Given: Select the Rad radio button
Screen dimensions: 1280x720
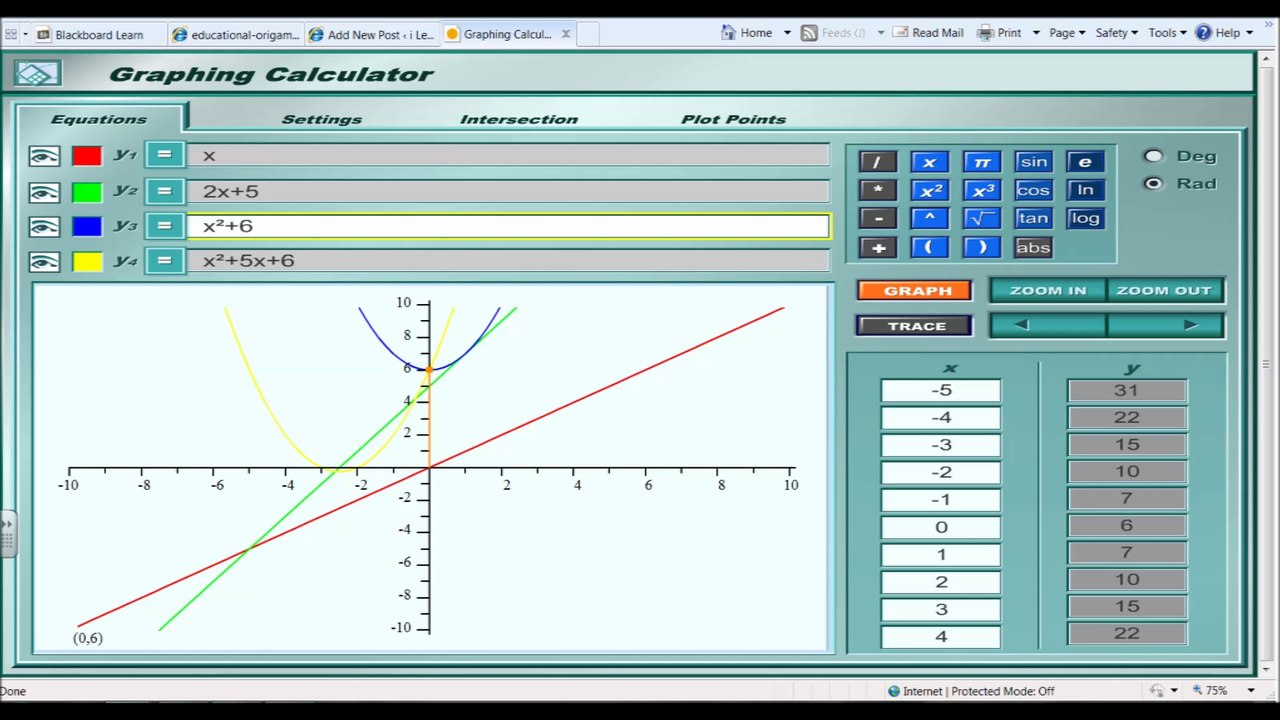Looking at the screenshot, I should click(1154, 184).
